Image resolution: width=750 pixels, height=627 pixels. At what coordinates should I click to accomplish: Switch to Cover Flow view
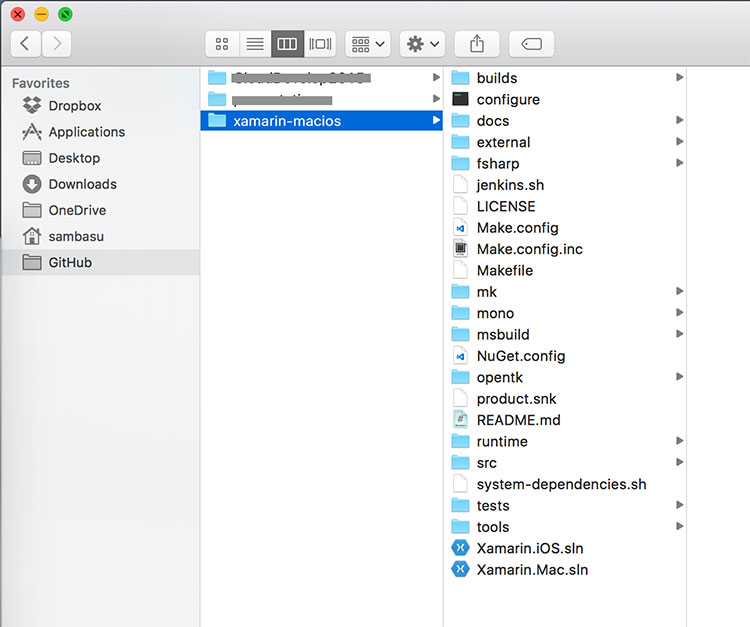[x=320, y=44]
